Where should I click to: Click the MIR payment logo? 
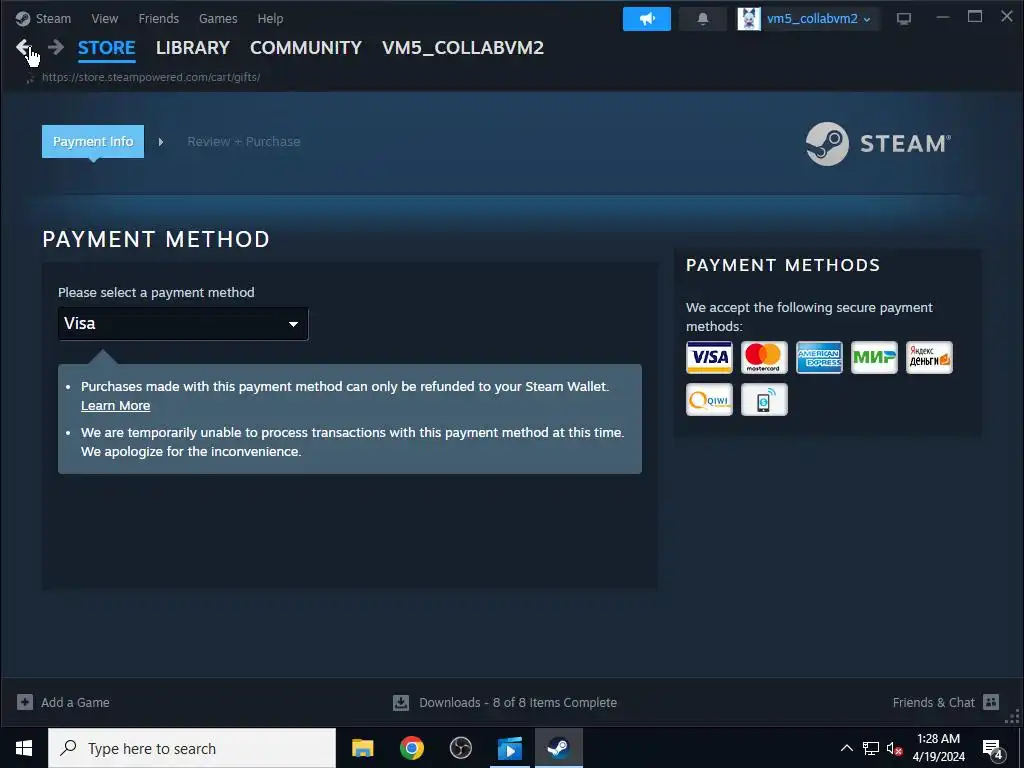(x=874, y=357)
